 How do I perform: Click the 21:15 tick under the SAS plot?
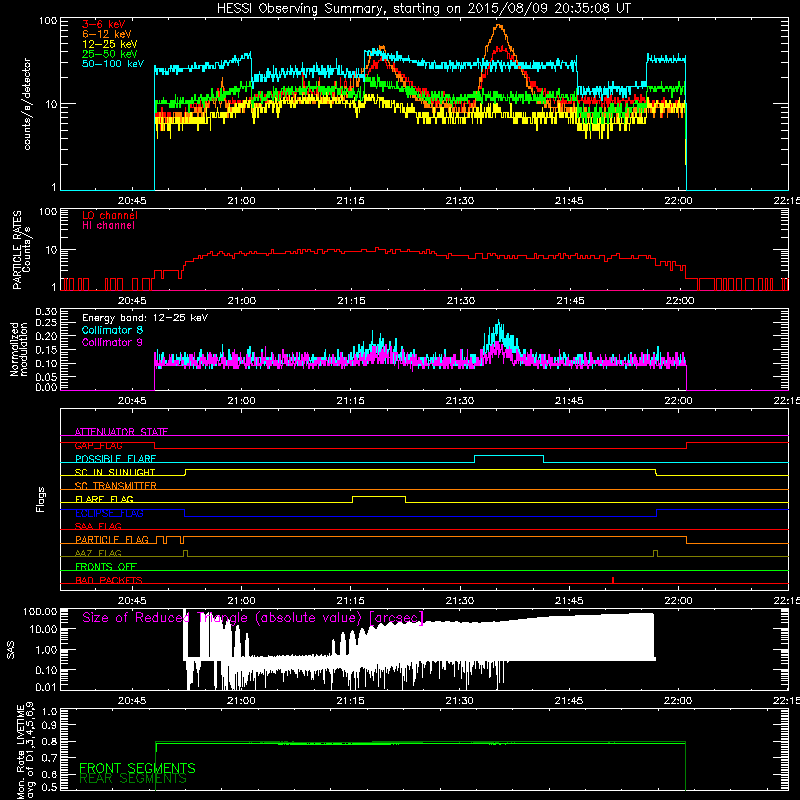[x=351, y=701]
